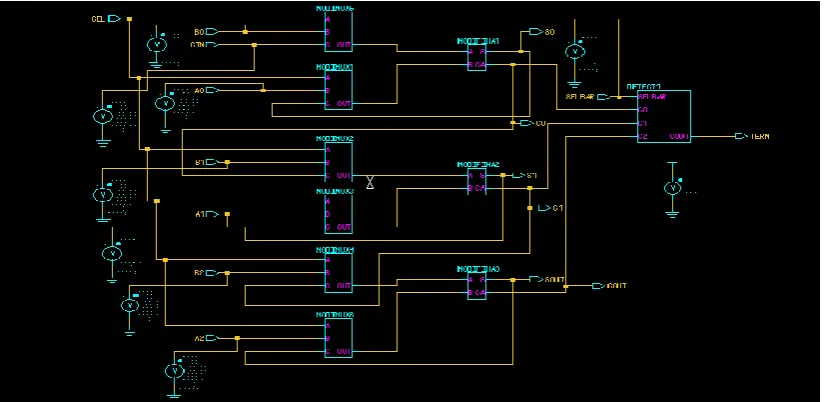Select the voltage source below TERN output

pyautogui.click(x=672, y=188)
